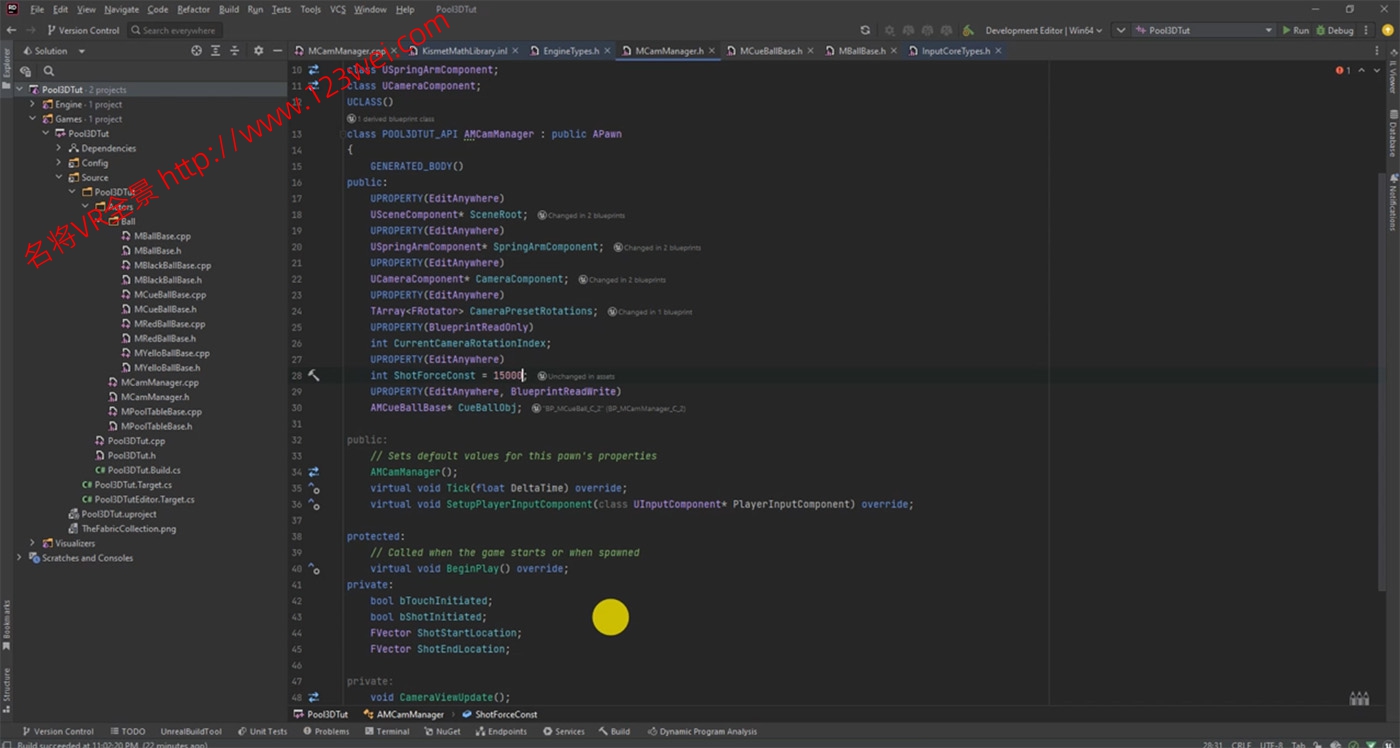The height and width of the screenshot is (748, 1400).
Task: Start debugging with the Debug button
Action: click(1334, 30)
